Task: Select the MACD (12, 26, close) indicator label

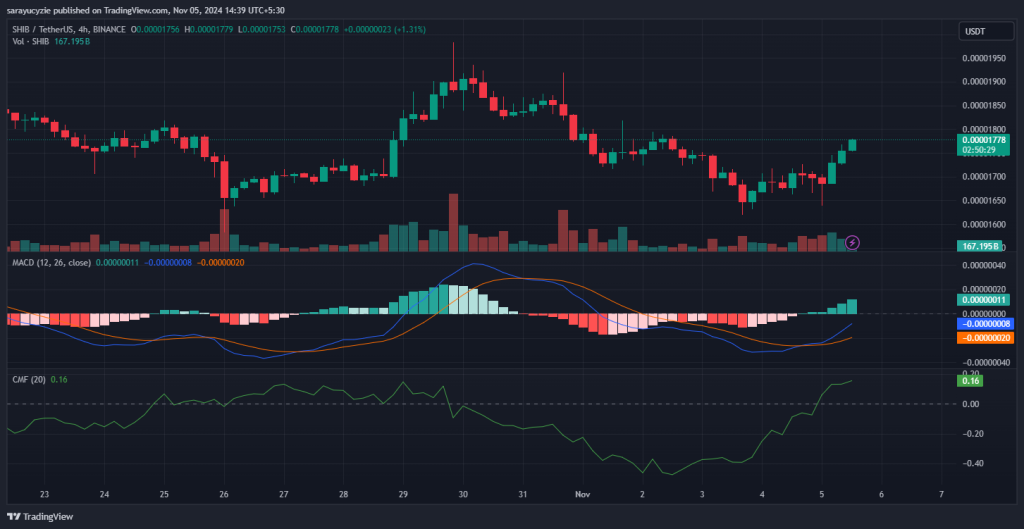Action: coord(49,262)
